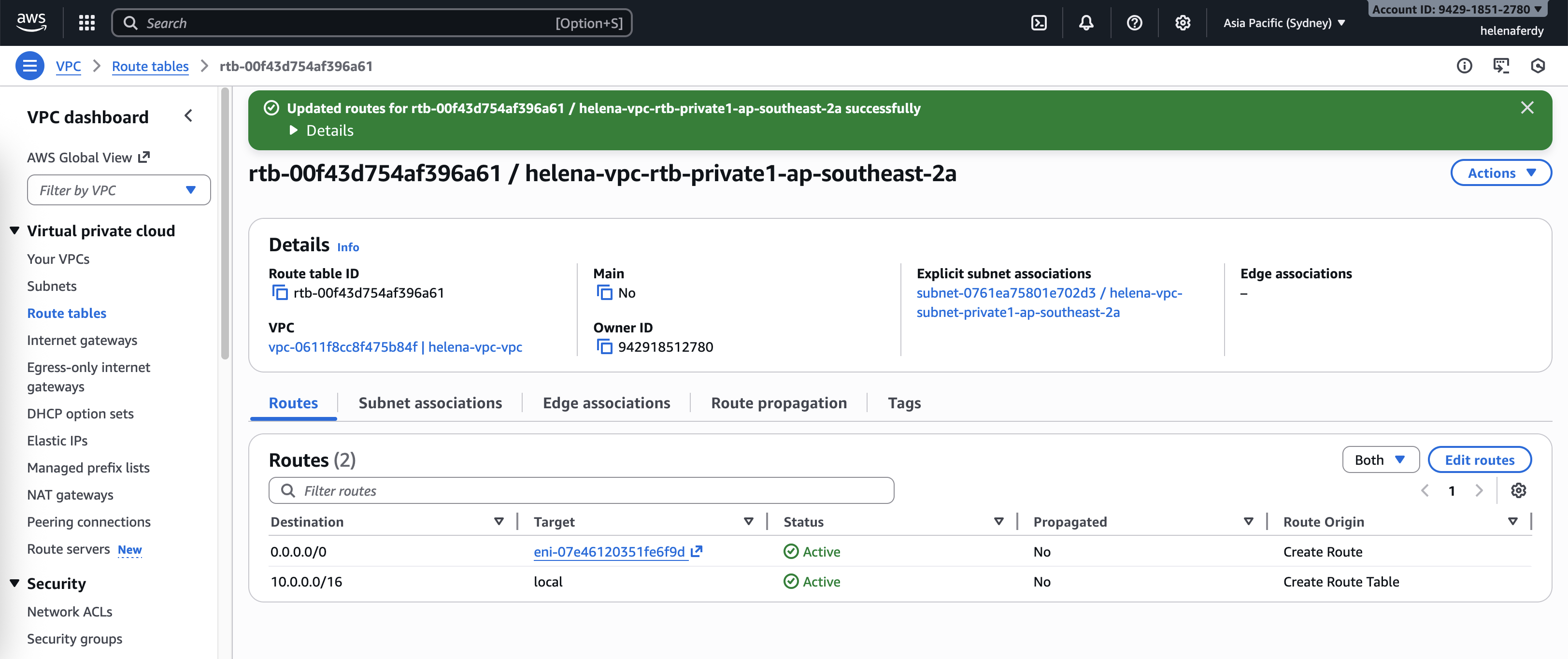Open the AWS services grid menu
Screen dimensions: 1568x659
click(87, 23)
